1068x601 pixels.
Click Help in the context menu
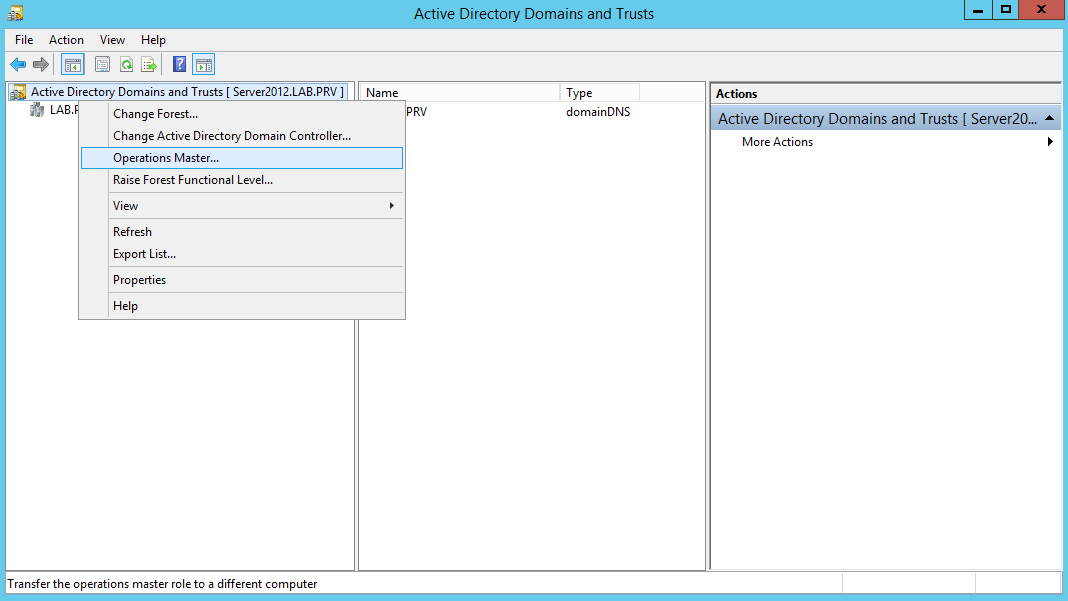(x=242, y=306)
